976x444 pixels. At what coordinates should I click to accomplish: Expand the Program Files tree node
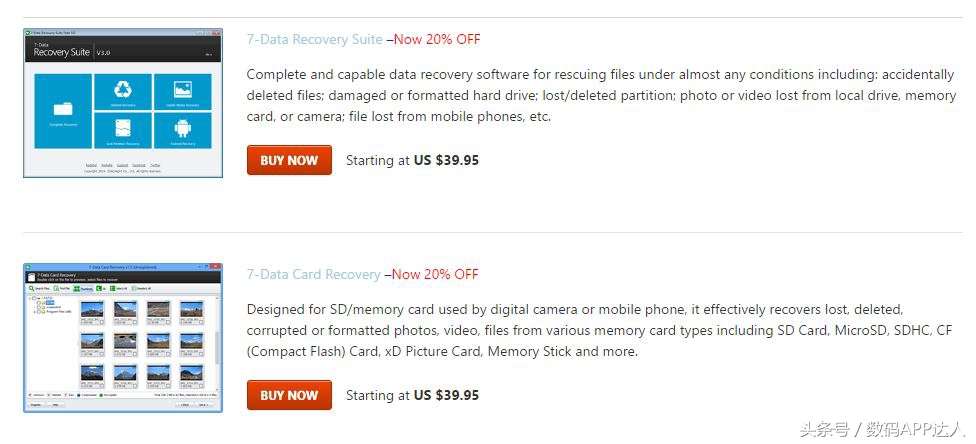click(34, 311)
